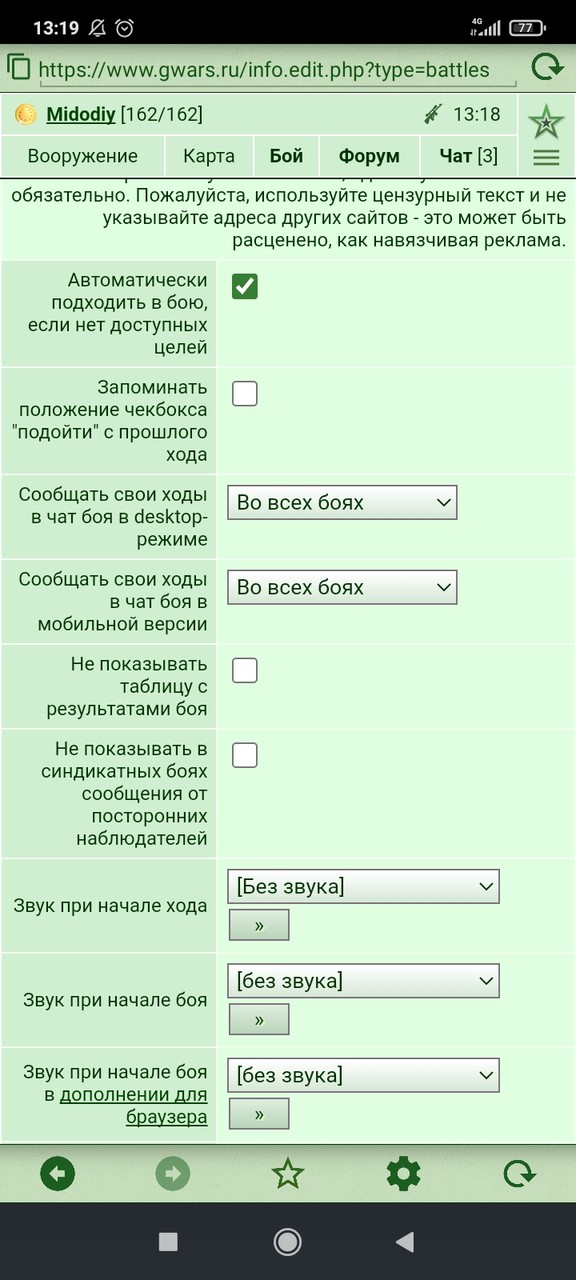The width and height of the screenshot is (576, 1280).
Task: Enable remembering the "подойти" checkbox position
Action: tap(245, 393)
